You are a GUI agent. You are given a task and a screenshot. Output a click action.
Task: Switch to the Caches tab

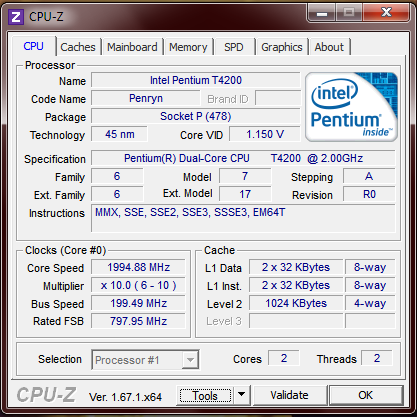click(78, 47)
